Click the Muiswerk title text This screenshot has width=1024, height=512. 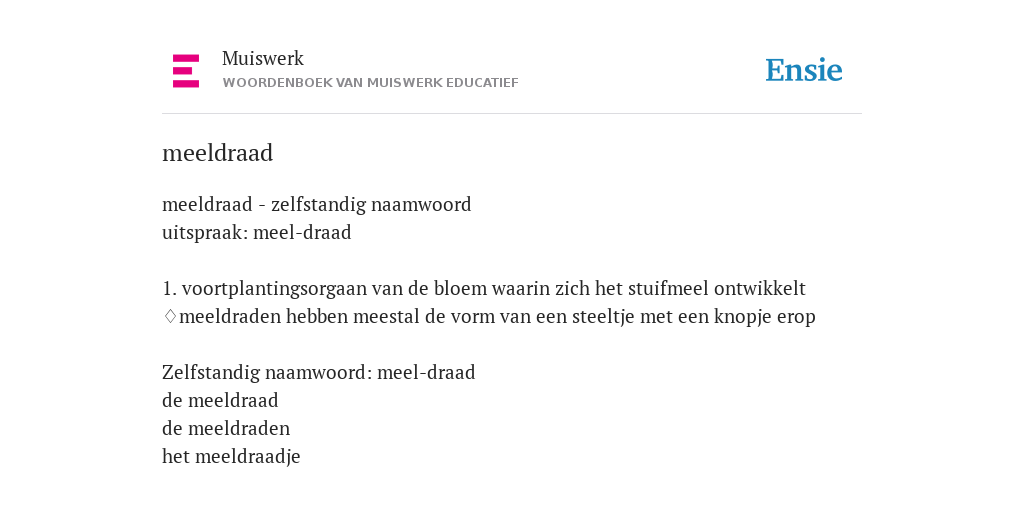tap(263, 59)
